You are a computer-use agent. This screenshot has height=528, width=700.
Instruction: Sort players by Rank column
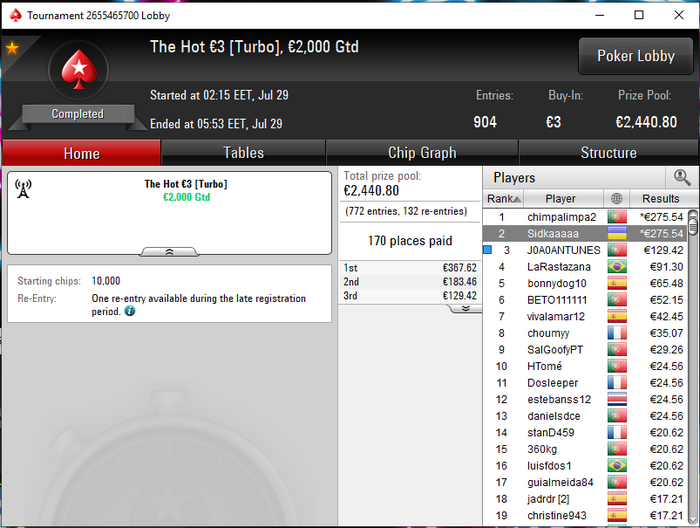(503, 199)
